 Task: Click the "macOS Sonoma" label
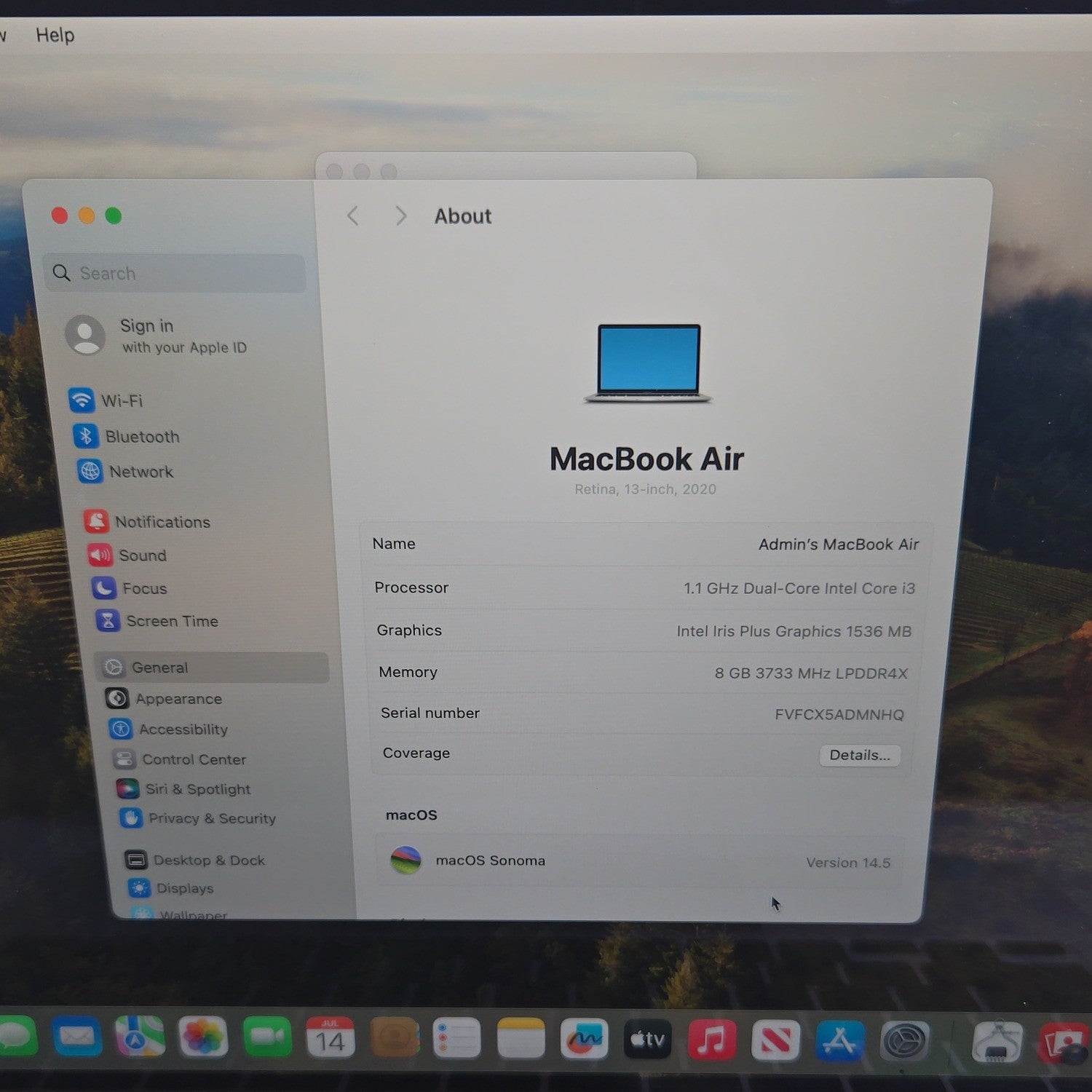pyautogui.click(x=491, y=860)
